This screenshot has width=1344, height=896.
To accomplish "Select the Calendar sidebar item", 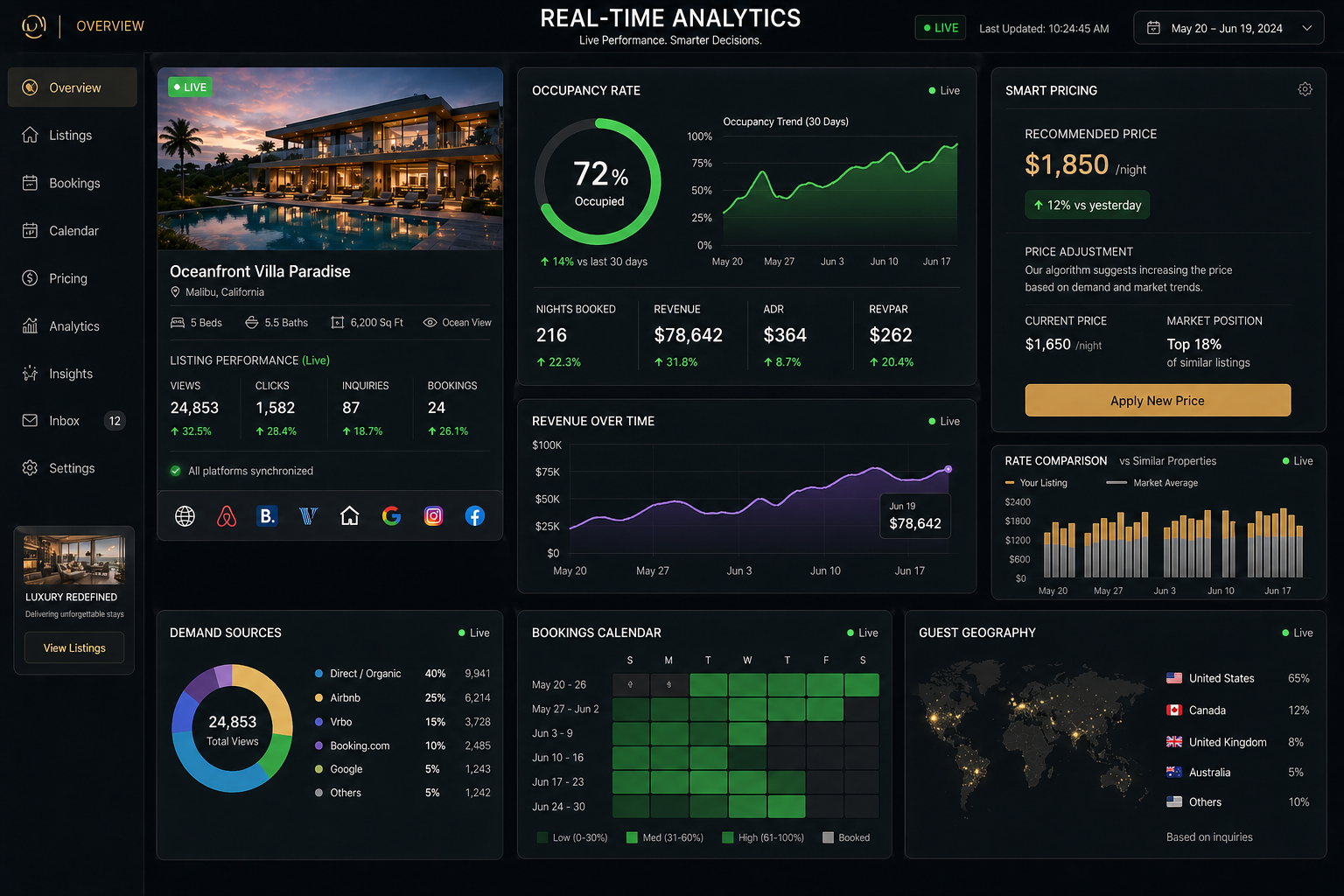I will pyautogui.click(x=73, y=230).
